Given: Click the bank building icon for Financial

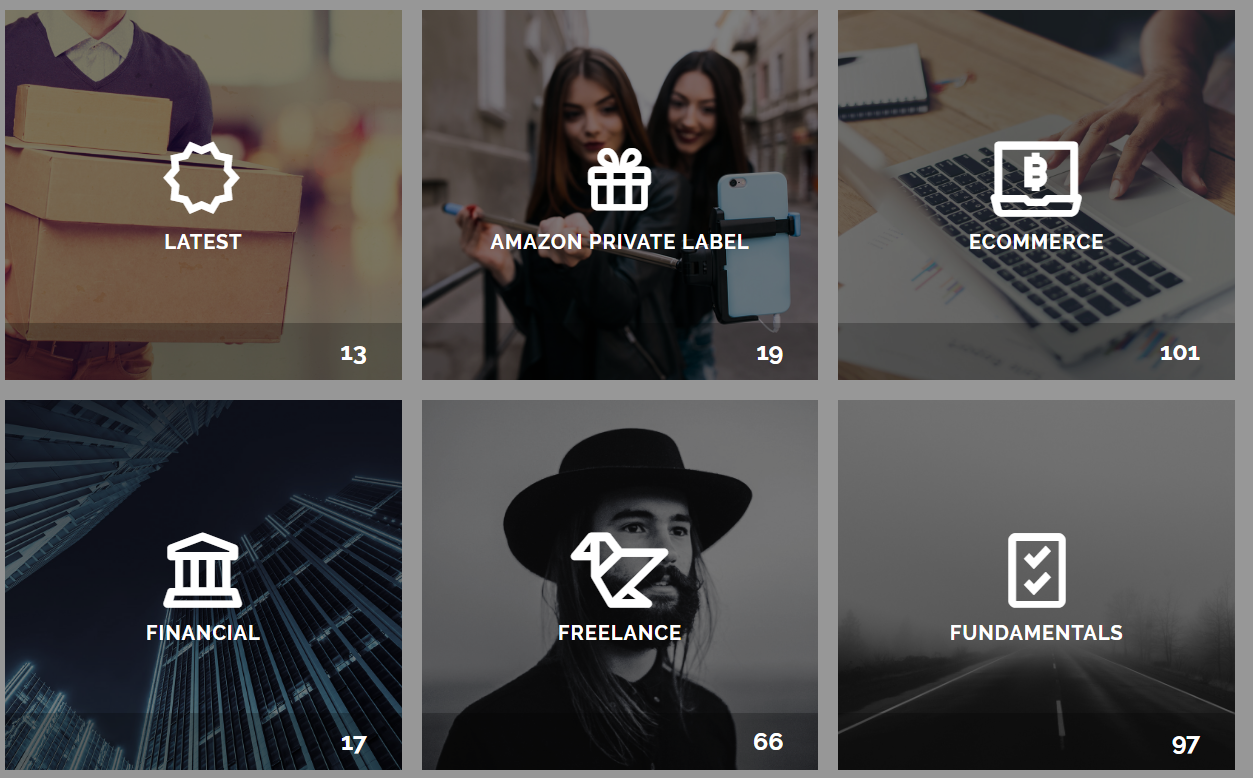Looking at the screenshot, I should pyautogui.click(x=203, y=569).
